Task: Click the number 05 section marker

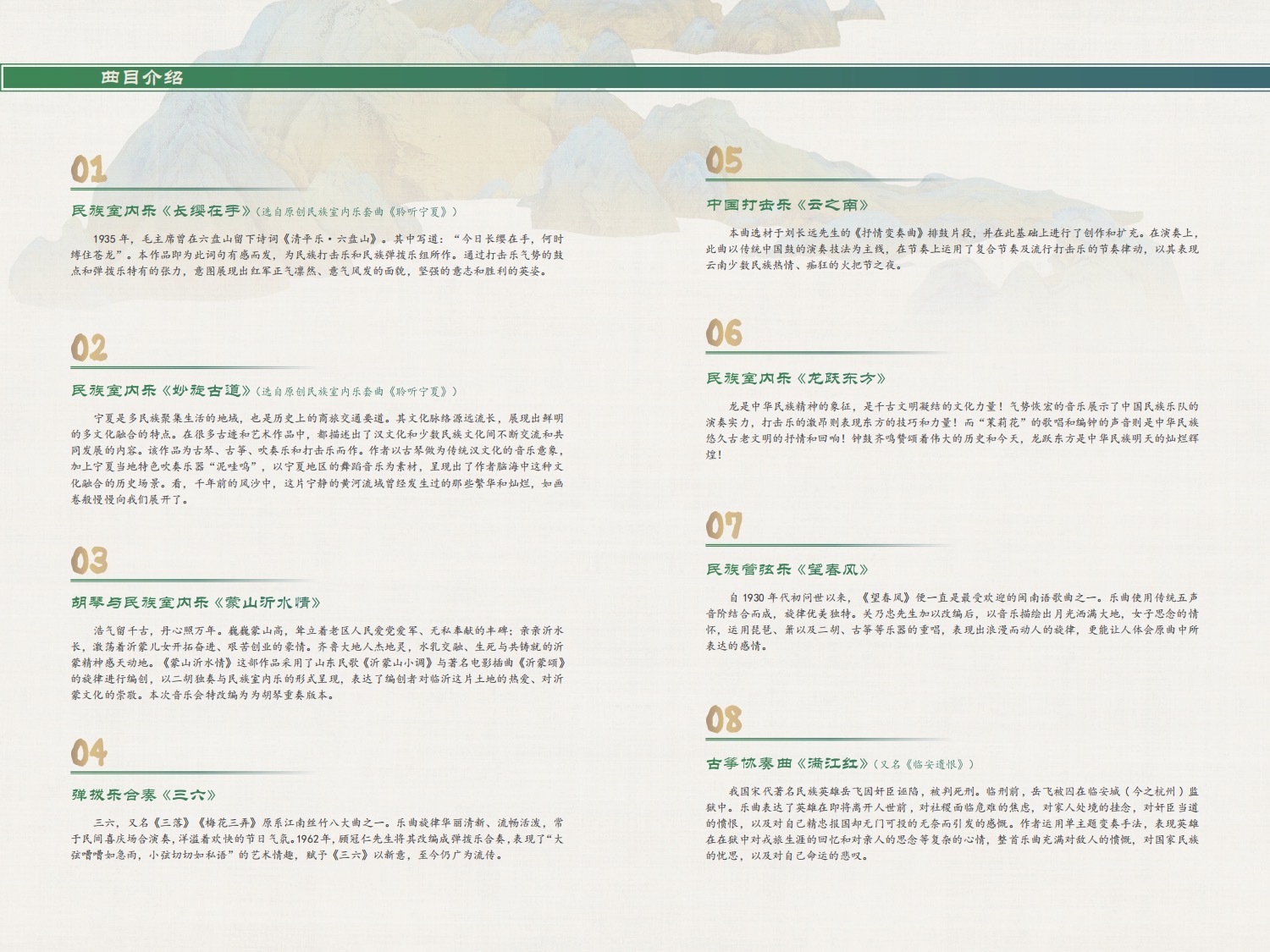Action: [x=724, y=161]
